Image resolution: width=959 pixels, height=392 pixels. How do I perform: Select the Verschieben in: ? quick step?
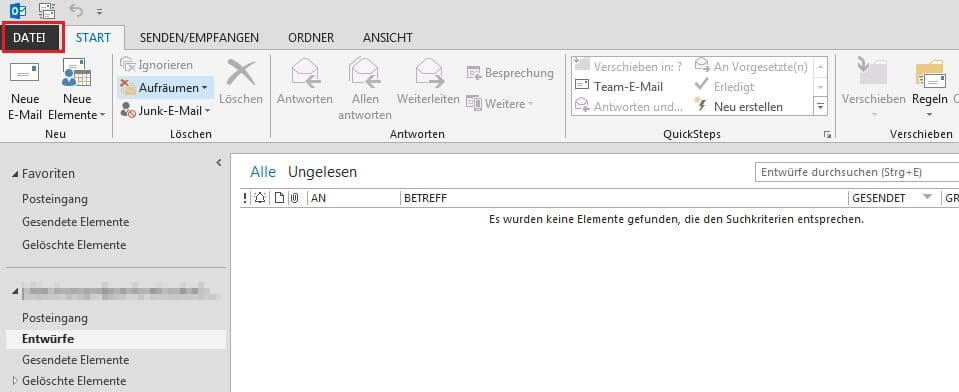click(x=629, y=67)
